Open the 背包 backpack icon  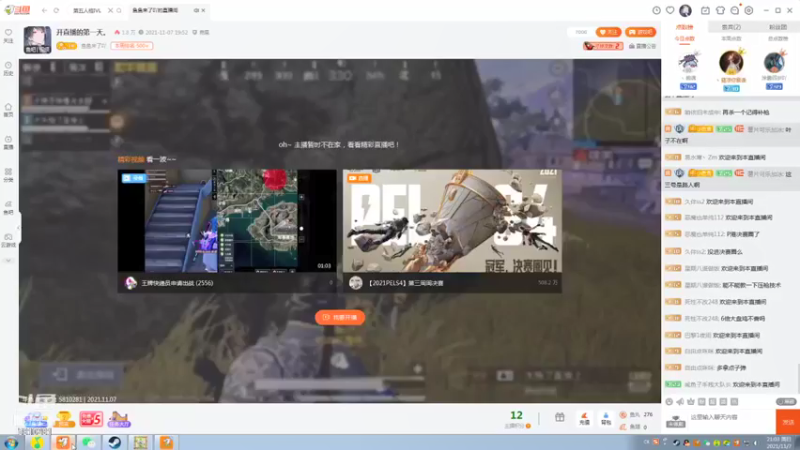point(606,418)
